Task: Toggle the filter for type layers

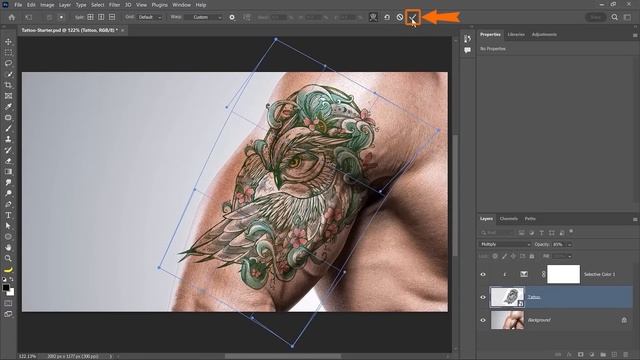Action: pos(542,233)
